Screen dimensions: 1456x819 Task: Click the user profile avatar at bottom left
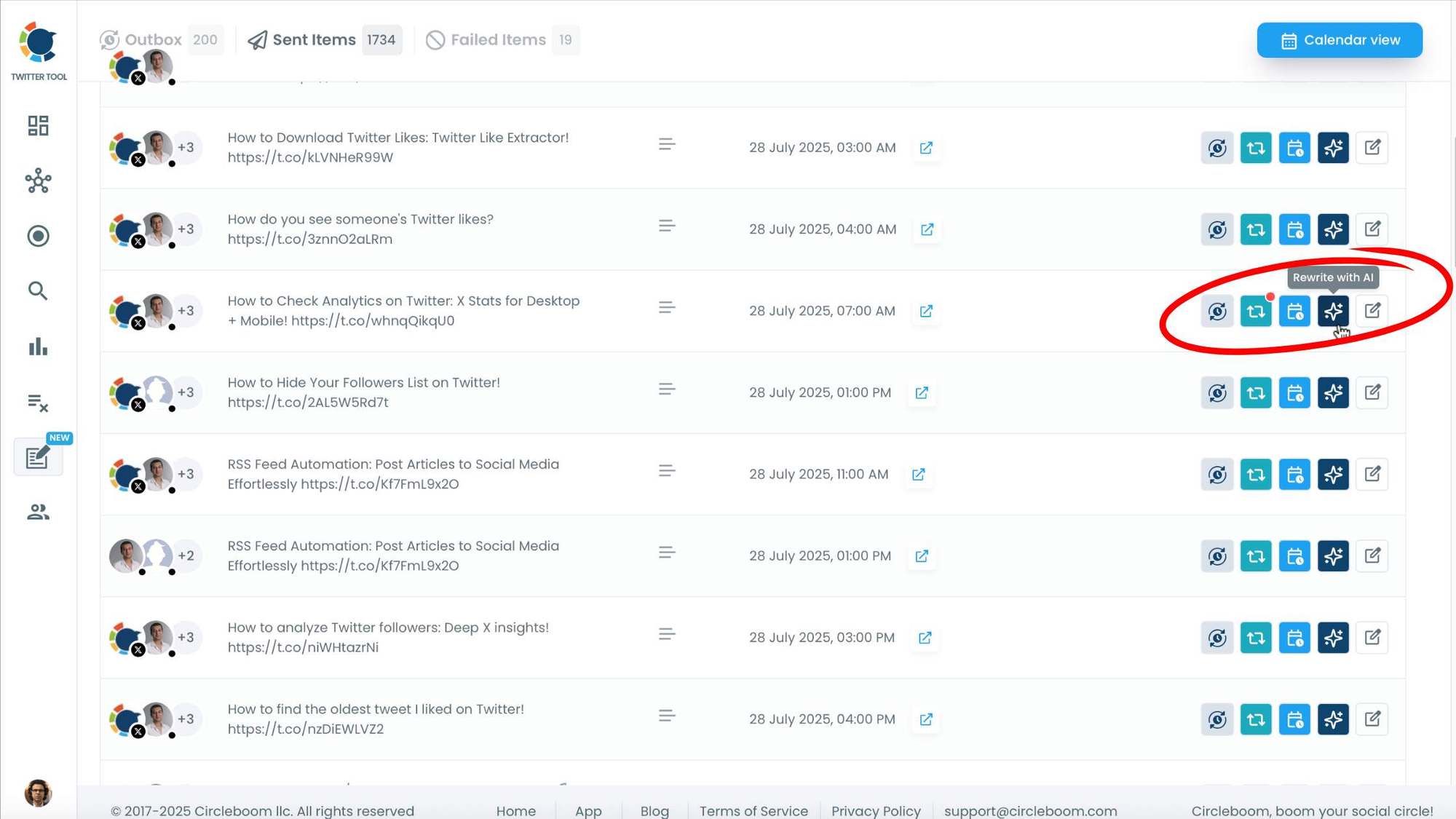pos(38,793)
